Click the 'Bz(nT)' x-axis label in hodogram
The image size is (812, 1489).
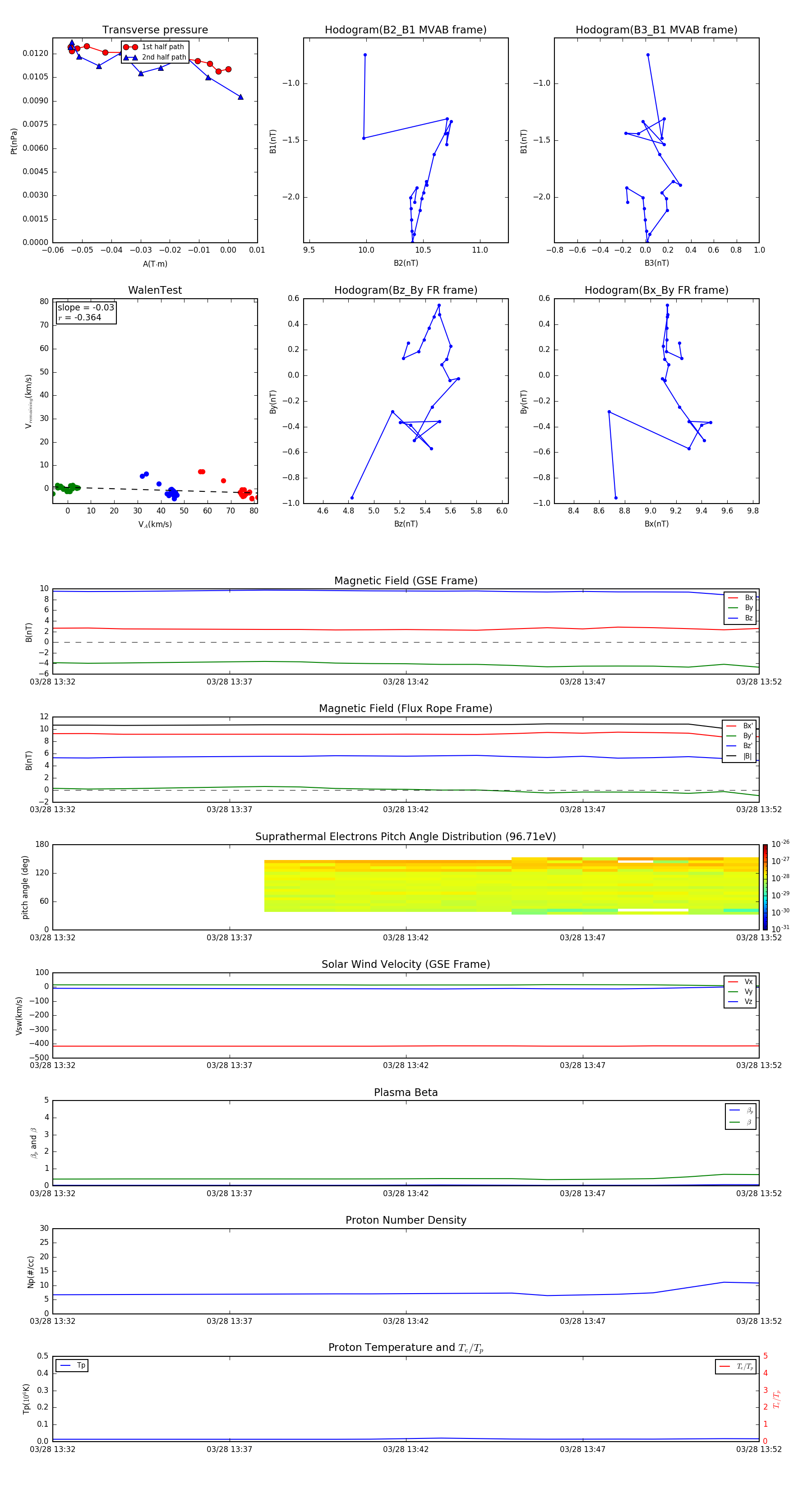[406, 524]
